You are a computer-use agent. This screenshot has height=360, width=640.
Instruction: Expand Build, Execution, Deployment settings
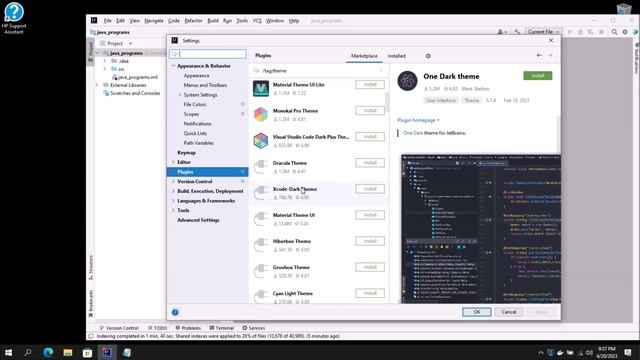pyautogui.click(x=173, y=191)
